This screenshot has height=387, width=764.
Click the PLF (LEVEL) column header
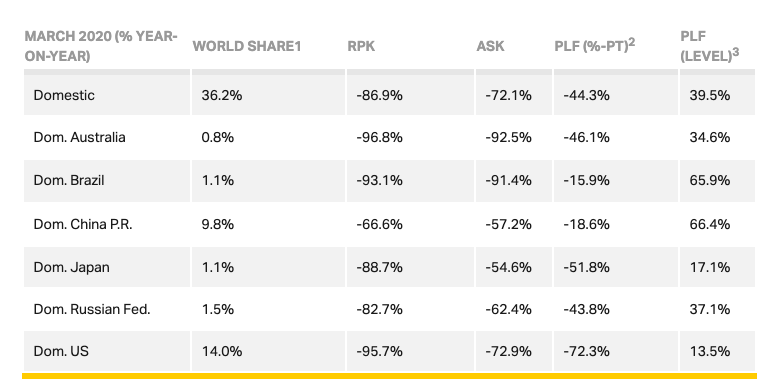[709, 46]
